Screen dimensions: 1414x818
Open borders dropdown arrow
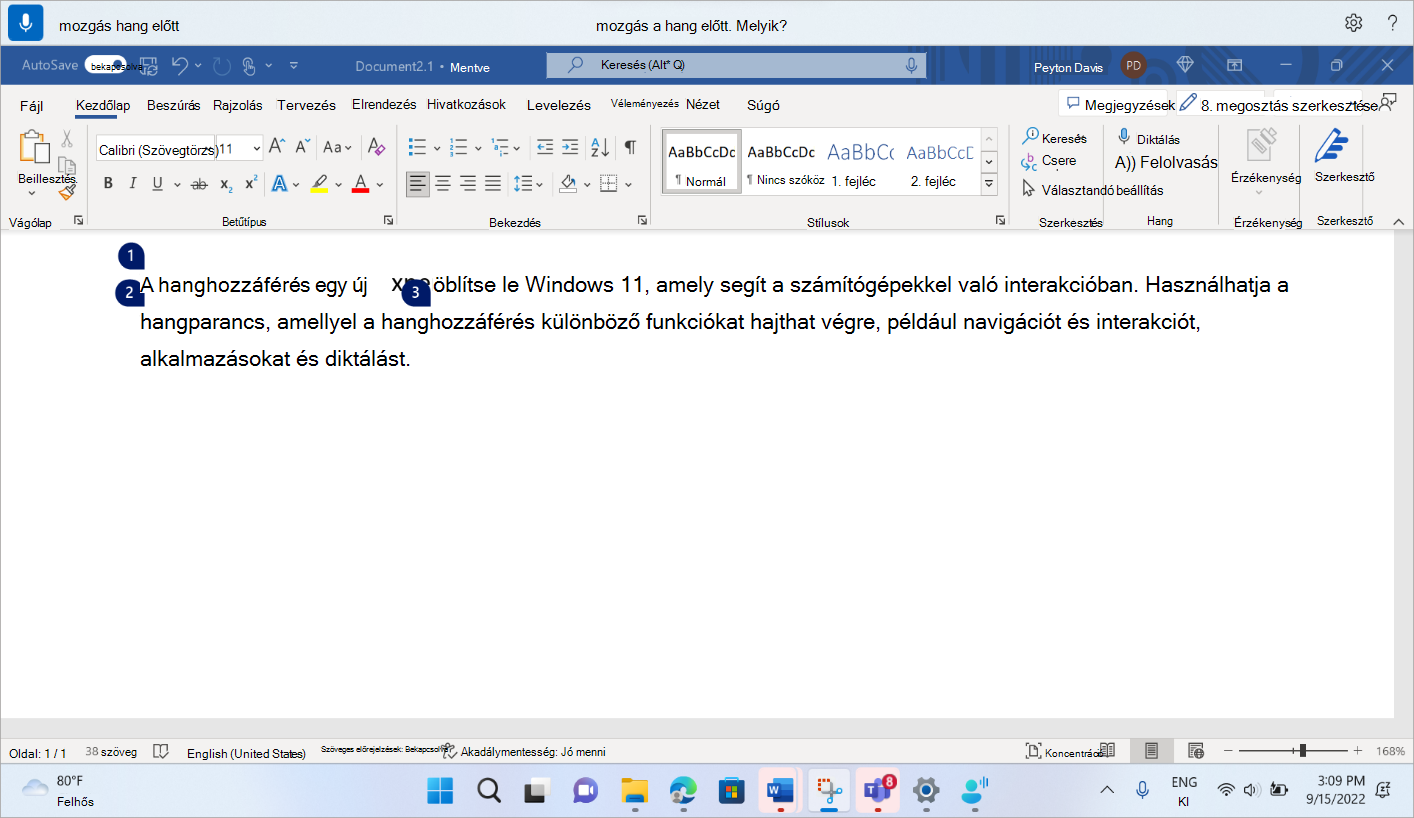click(629, 184)
